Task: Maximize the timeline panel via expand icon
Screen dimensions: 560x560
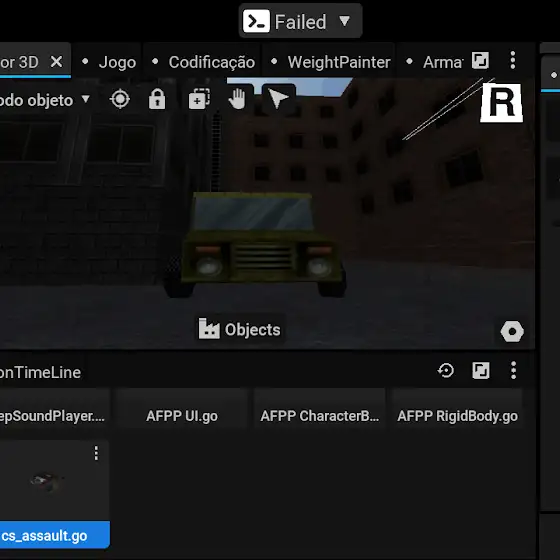Action: [x=481, y=370]
